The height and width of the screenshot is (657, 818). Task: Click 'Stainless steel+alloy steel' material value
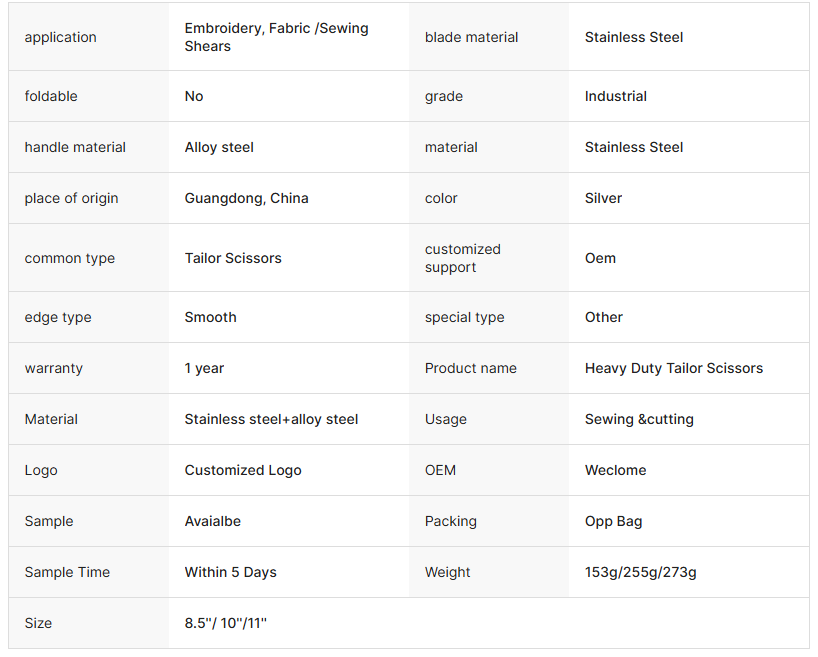[271, 419]
